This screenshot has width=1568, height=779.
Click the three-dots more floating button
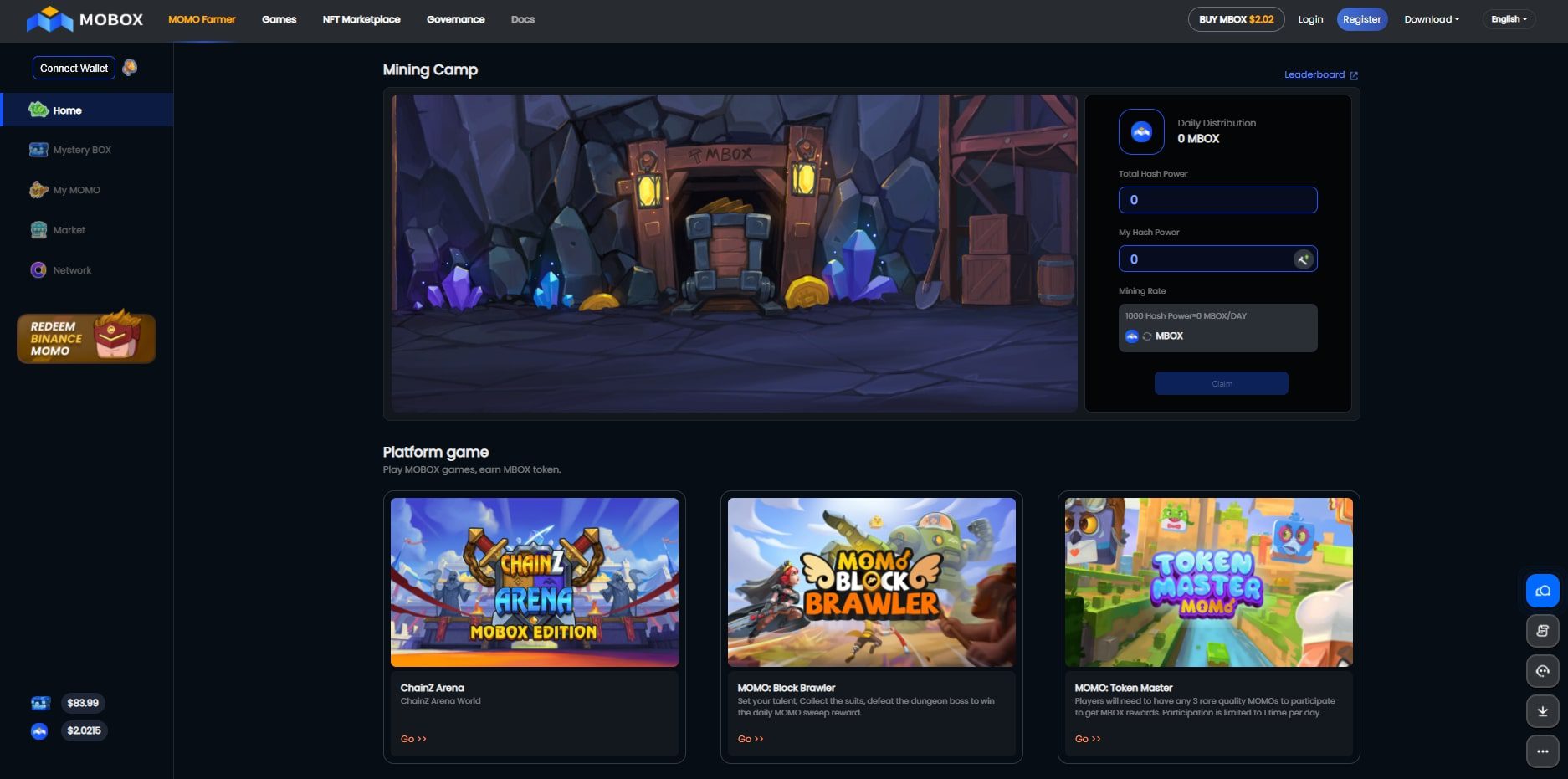[1542, 751]
